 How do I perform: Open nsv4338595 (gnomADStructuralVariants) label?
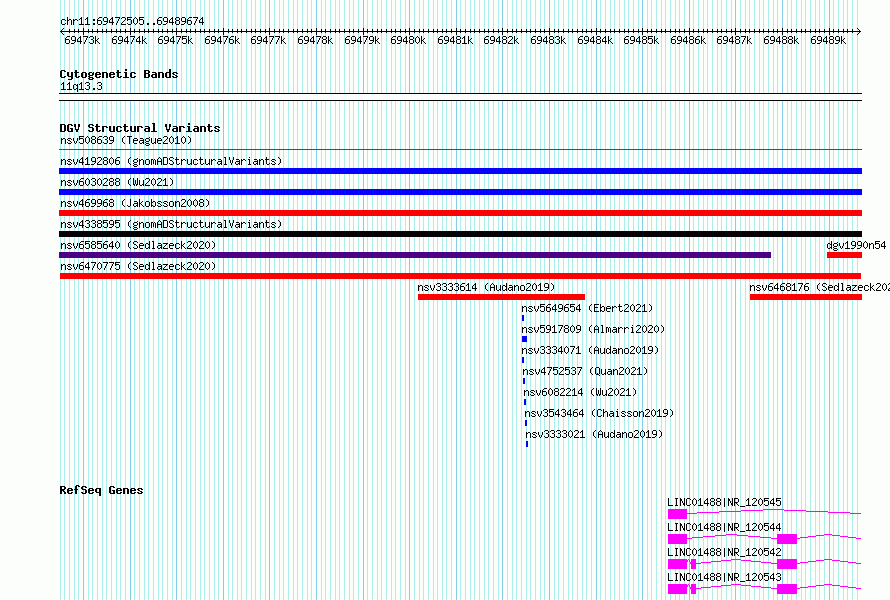pos(171,224)
